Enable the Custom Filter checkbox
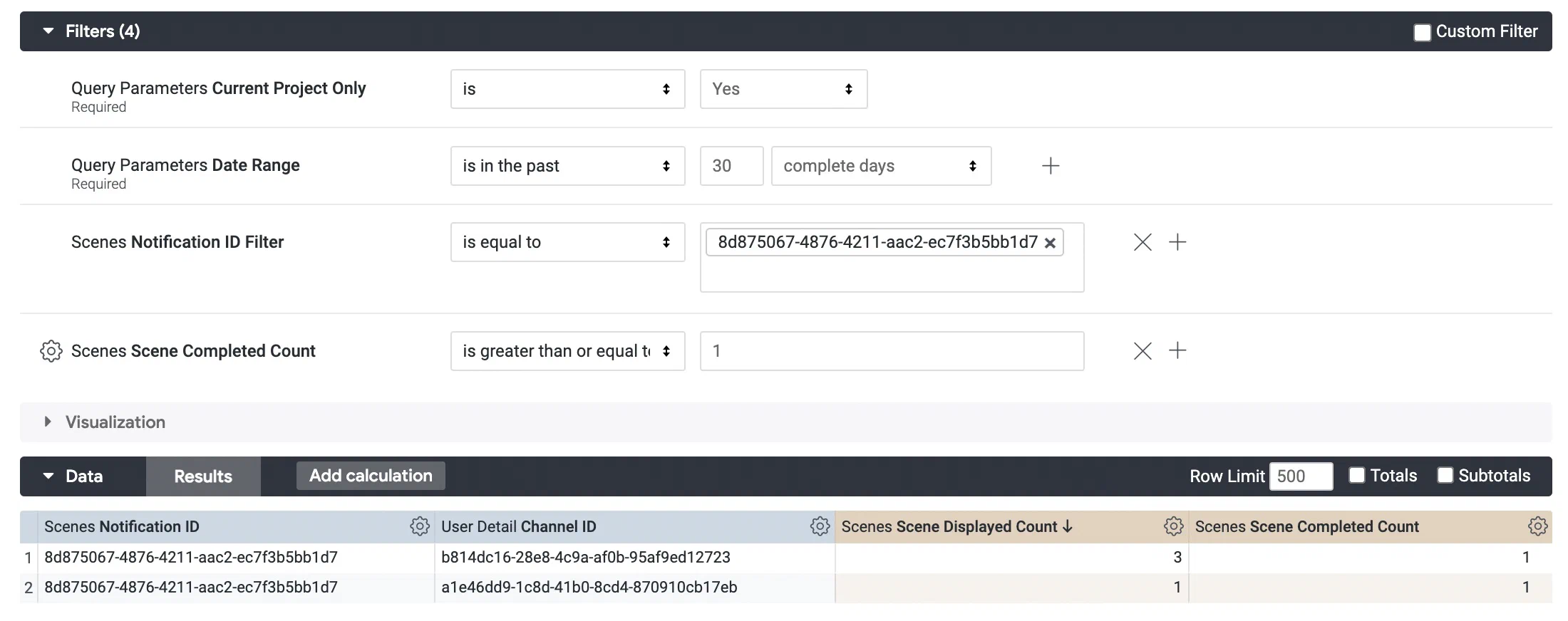This screenshot has height=621, width=1568. coord(1422,33)
